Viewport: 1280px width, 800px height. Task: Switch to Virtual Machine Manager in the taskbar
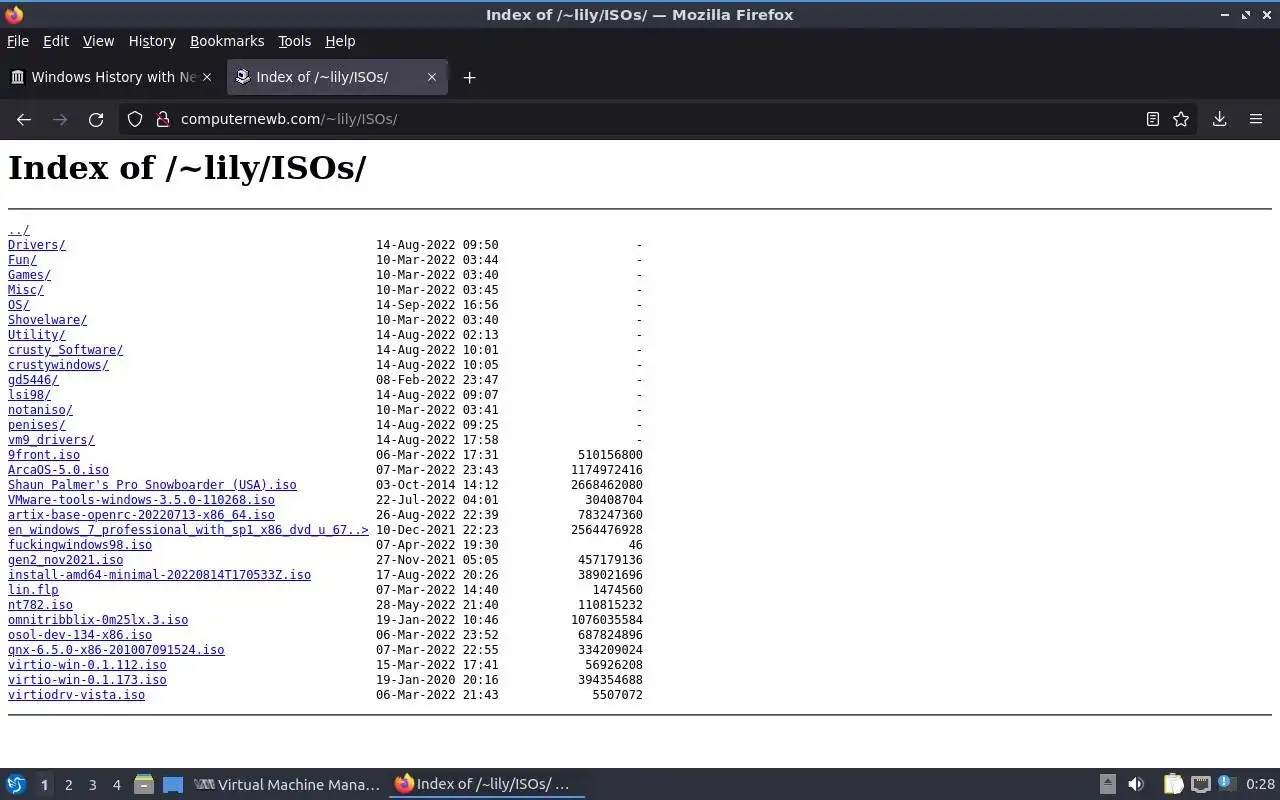point(286,785)
